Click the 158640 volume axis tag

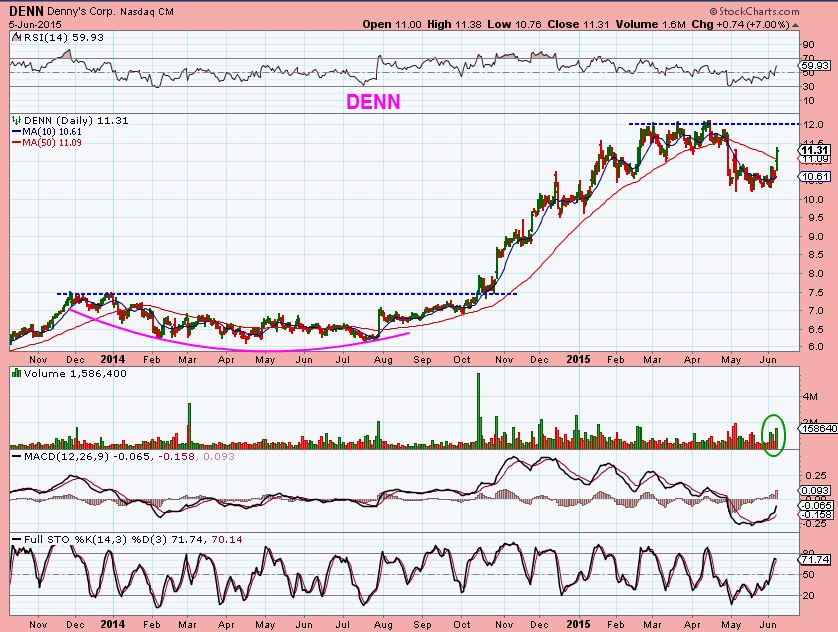click(x=818, y=428)
